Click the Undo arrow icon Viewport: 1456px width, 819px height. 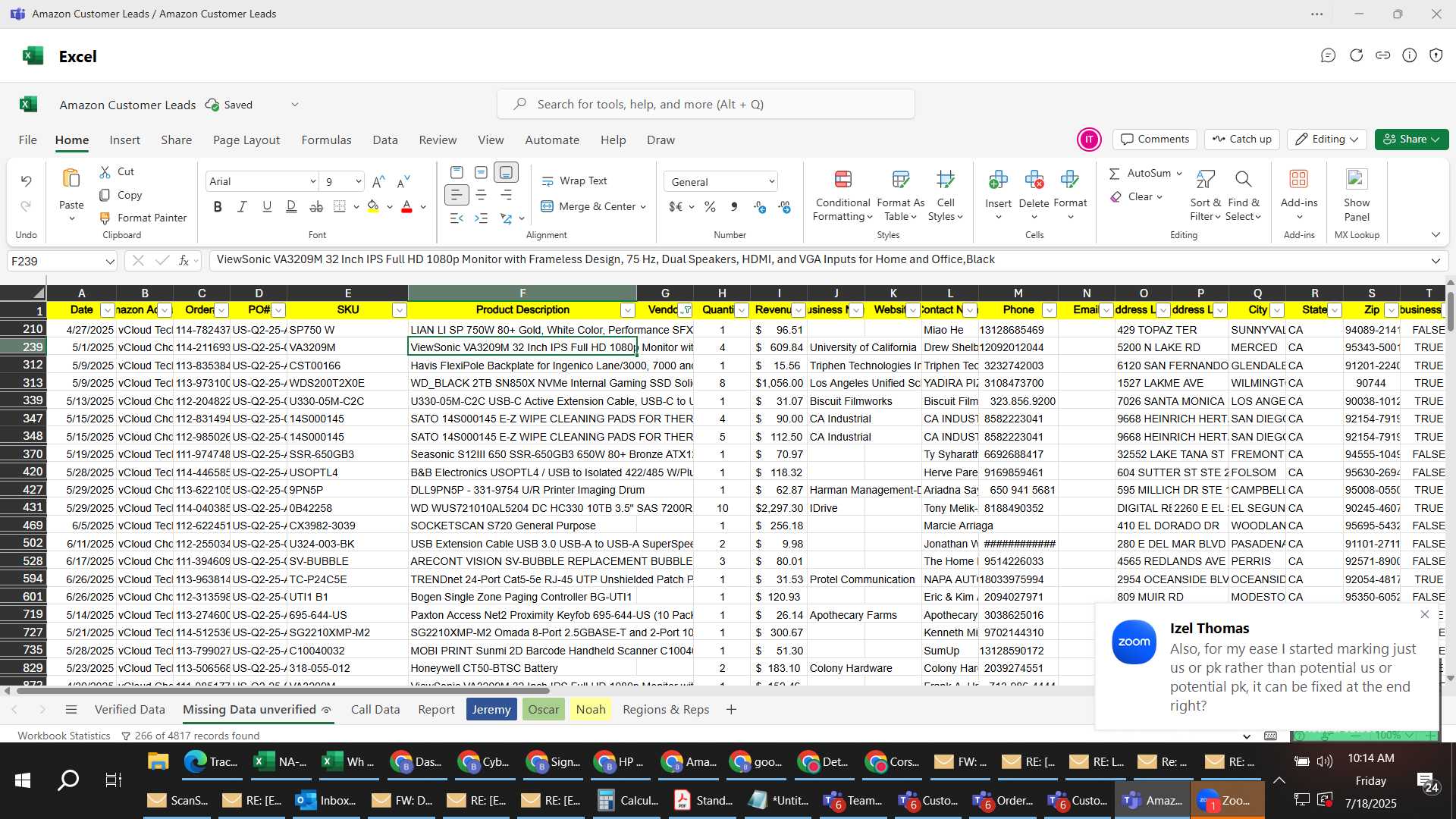pos(26,180)
